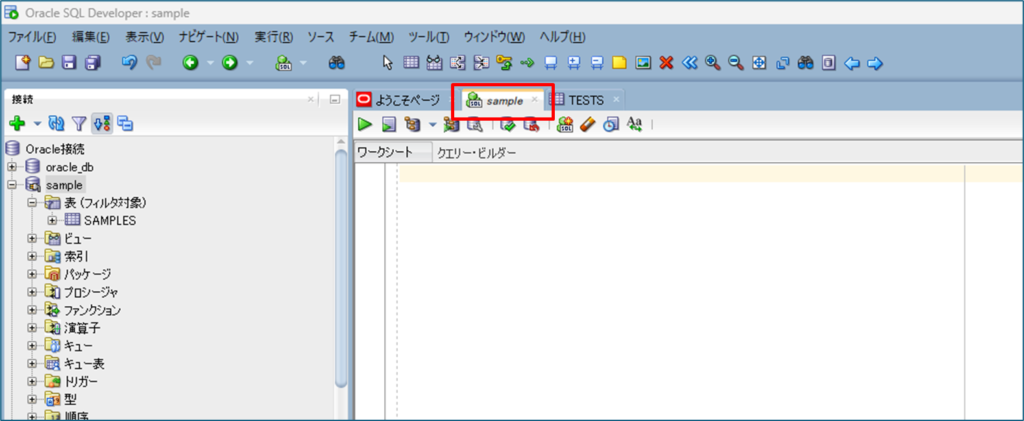
Task: Click the red X delete icon
Action: (x=666, y=62)
